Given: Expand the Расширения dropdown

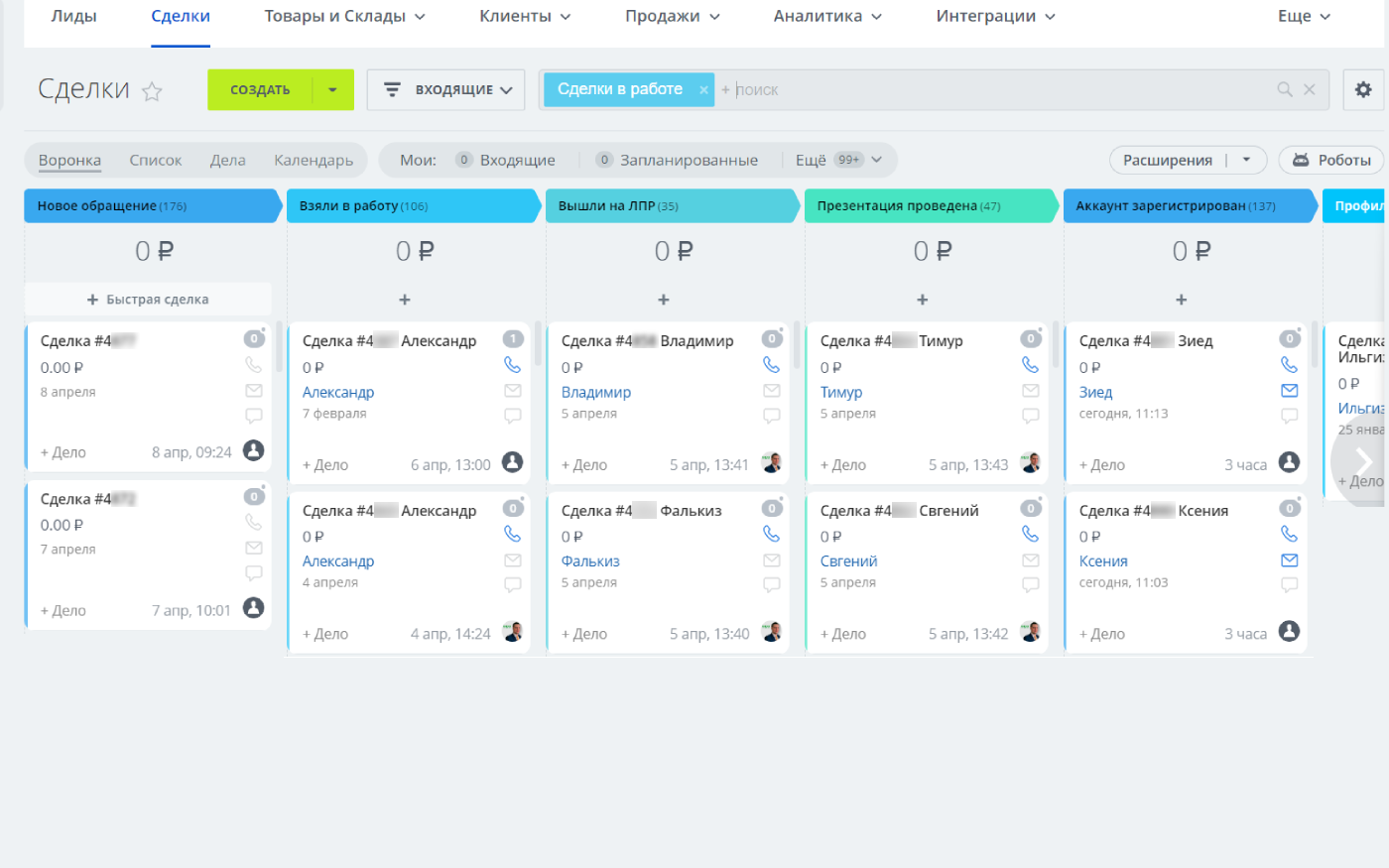Looking at the screenshot, I should pyautogui.click(x=1247, y=160).
